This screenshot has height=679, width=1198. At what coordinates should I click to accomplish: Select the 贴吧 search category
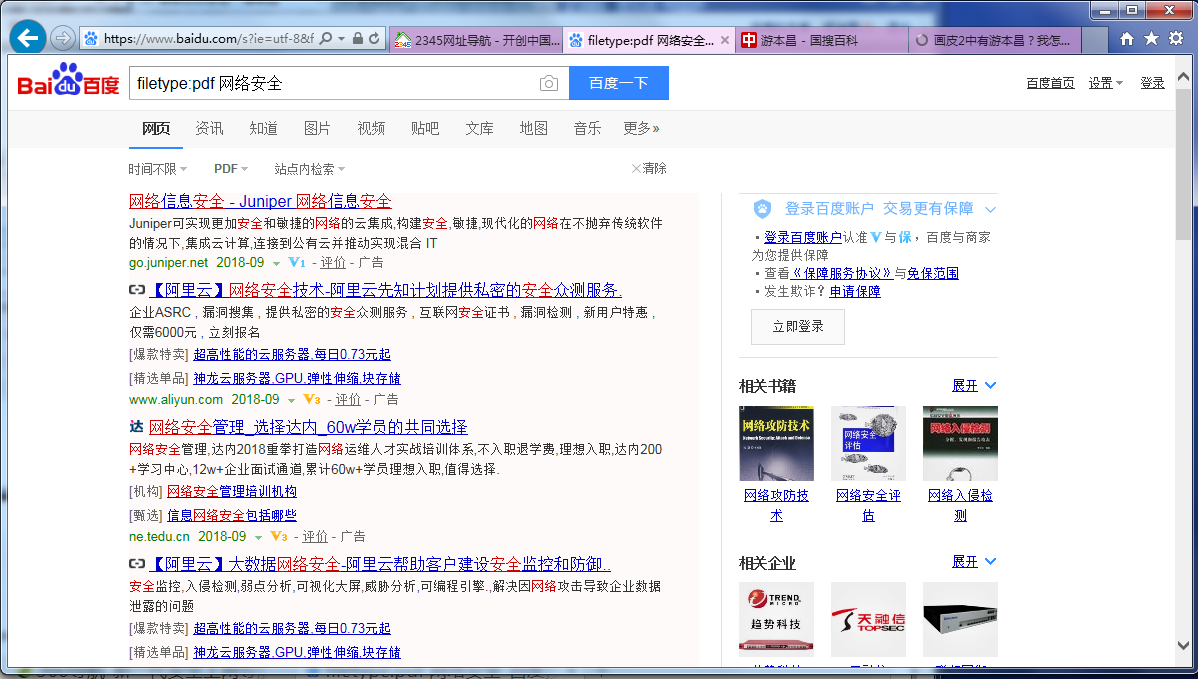point(425,128)
